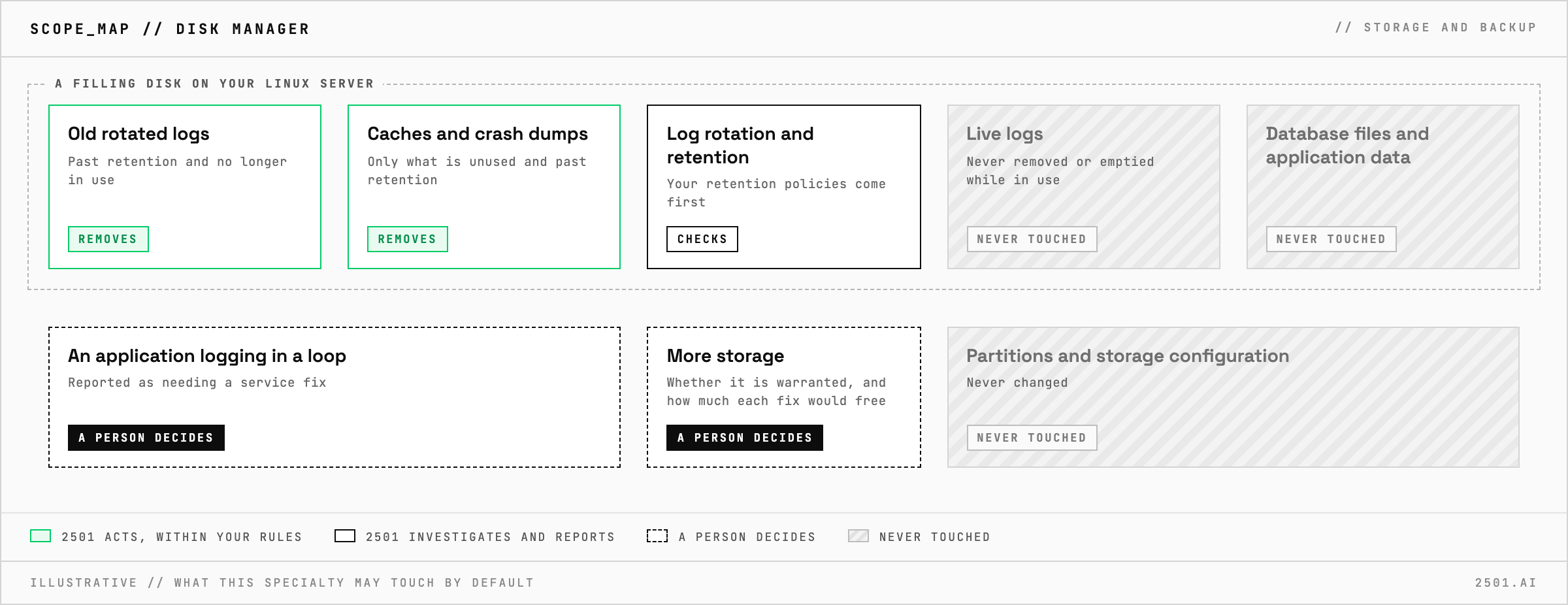This screenshot has height=605, width=1568.
Task: Click A PERSON DECIDES badge under More storage
Action: [x=745, y=438]
